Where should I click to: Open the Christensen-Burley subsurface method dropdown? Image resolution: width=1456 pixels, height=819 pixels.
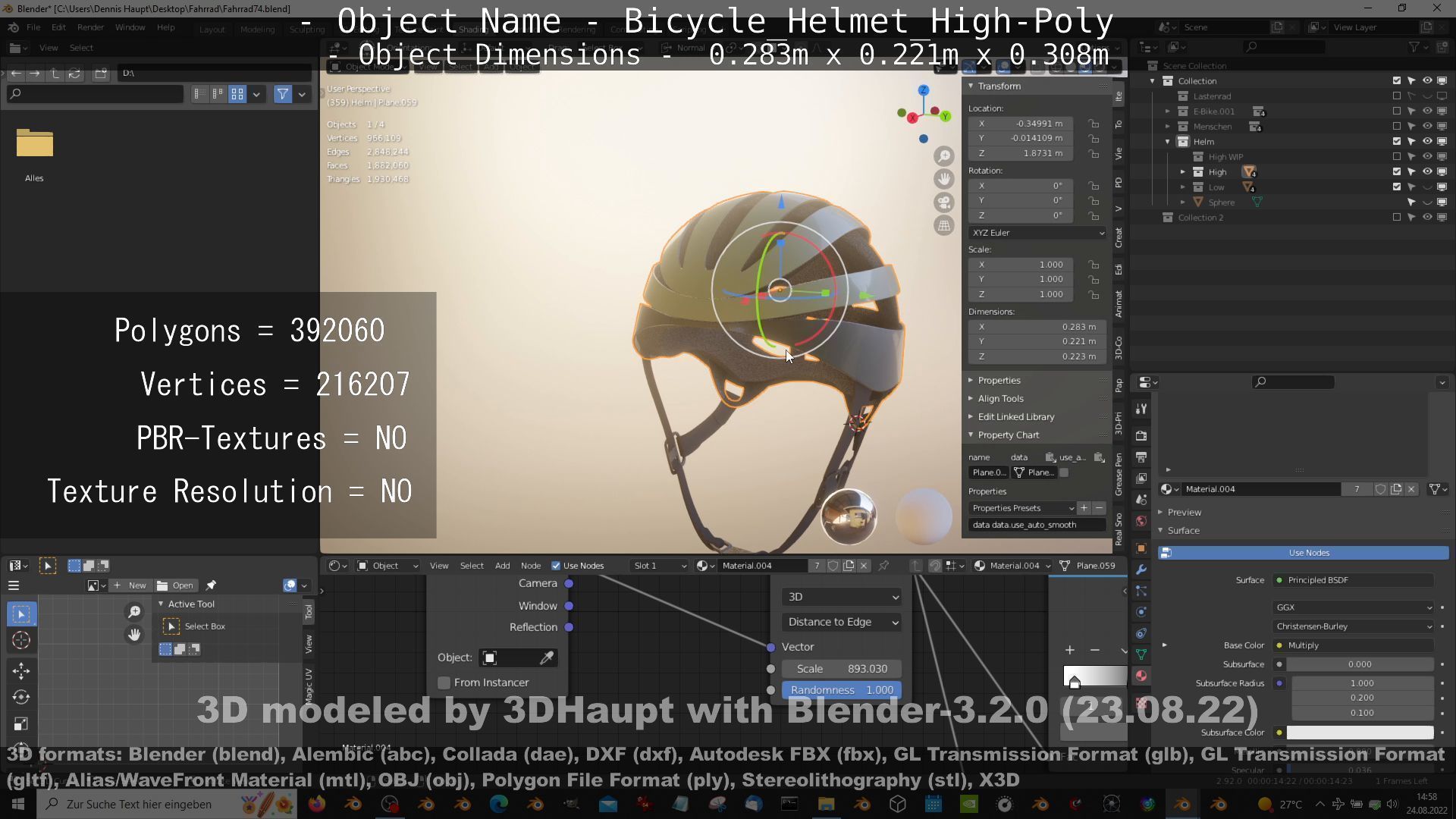1354,626
